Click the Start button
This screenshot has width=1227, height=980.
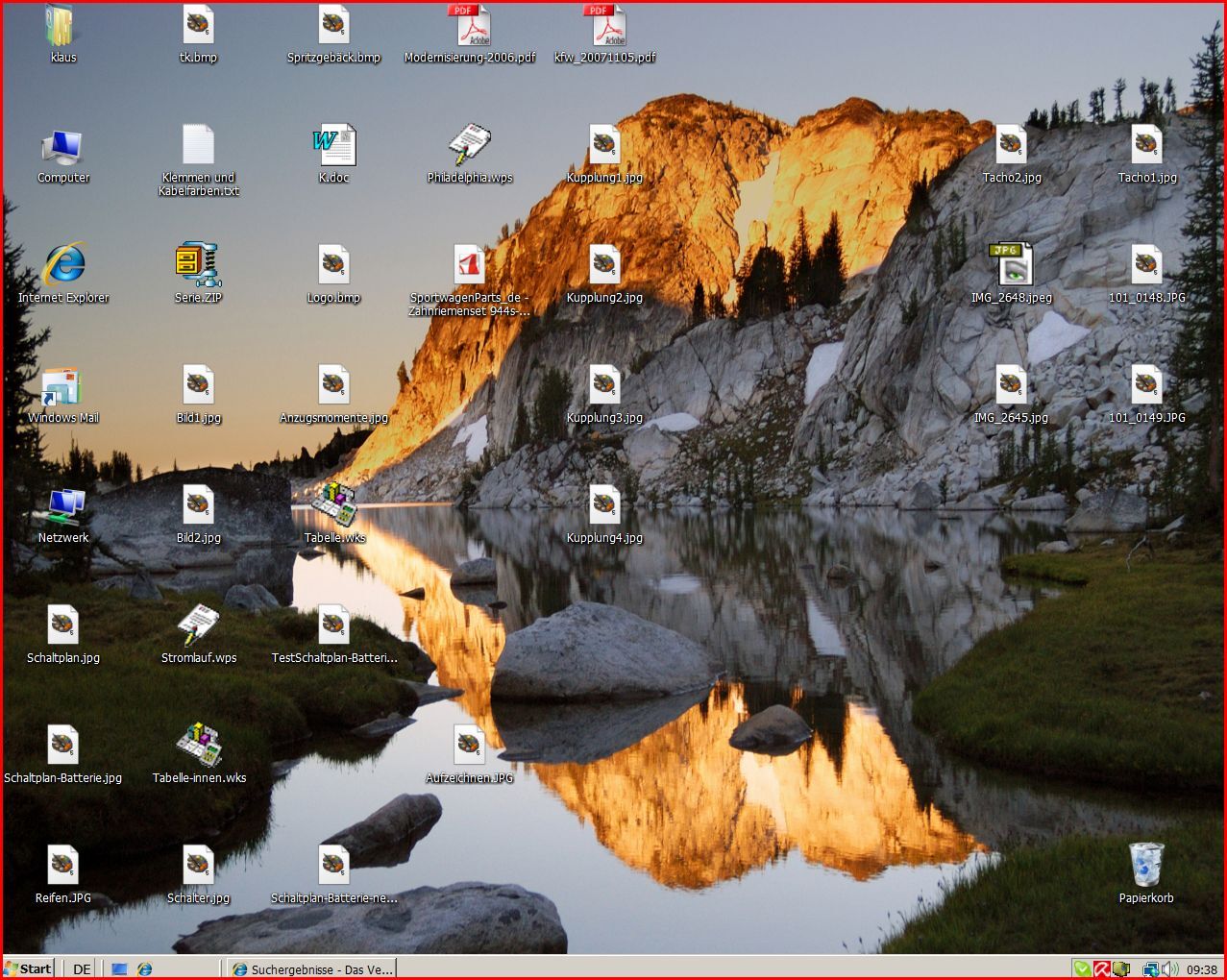point(29,968)
